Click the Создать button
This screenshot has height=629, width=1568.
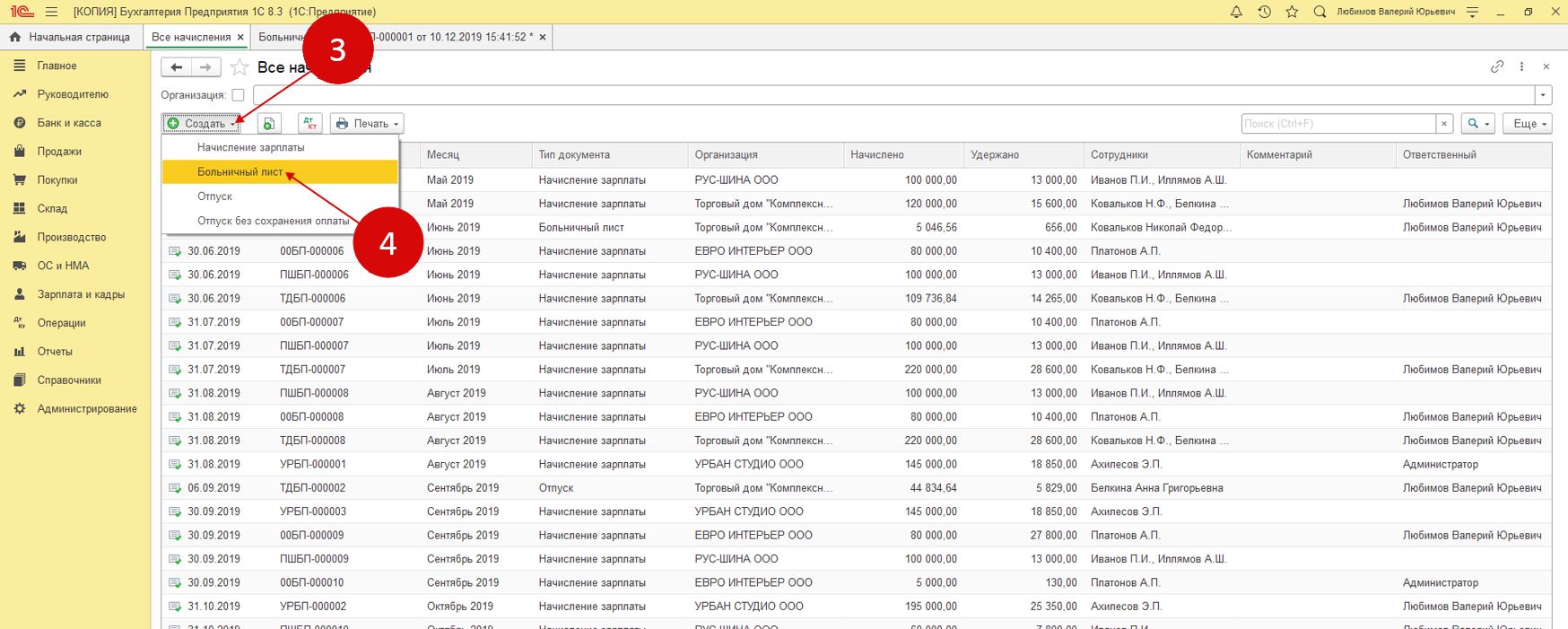(x=202, y=124)
